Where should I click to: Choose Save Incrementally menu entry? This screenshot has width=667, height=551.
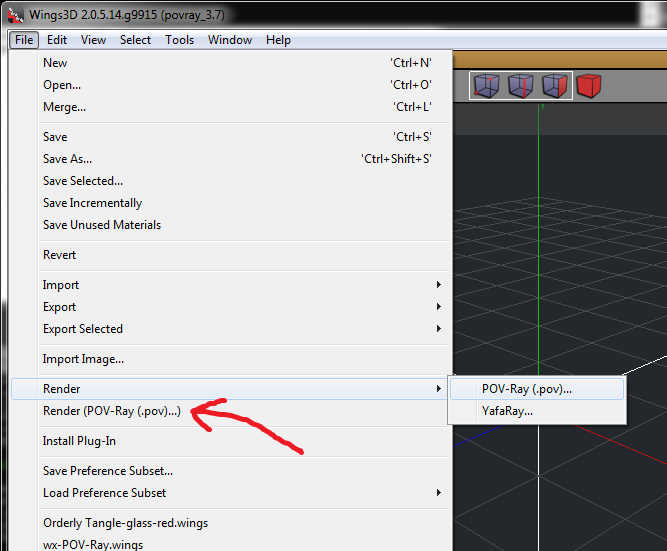click(x=231, y=203)
